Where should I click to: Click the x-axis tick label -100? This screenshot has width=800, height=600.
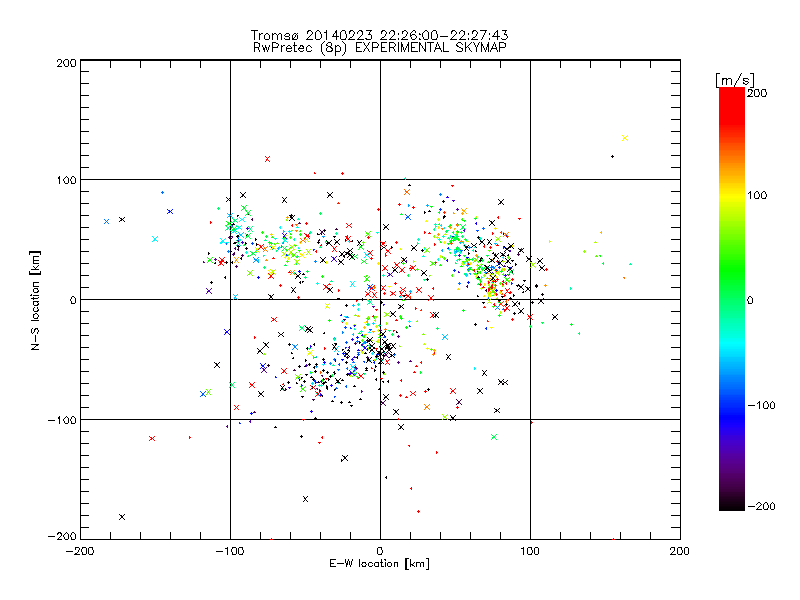click(230, 551)
